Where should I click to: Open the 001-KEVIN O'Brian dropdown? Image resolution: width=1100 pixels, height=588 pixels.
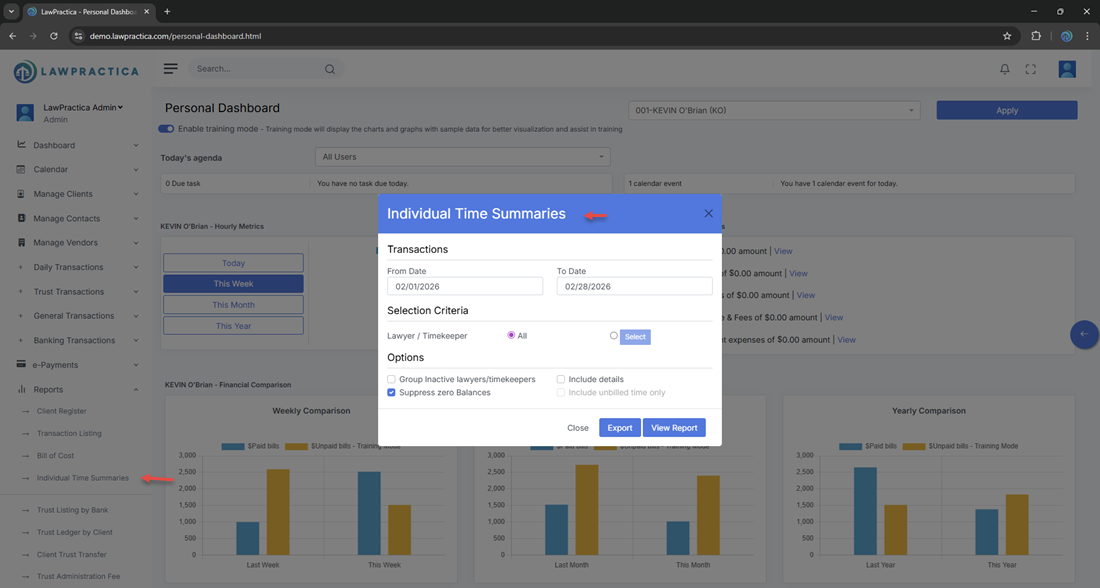tap(773, 110)
